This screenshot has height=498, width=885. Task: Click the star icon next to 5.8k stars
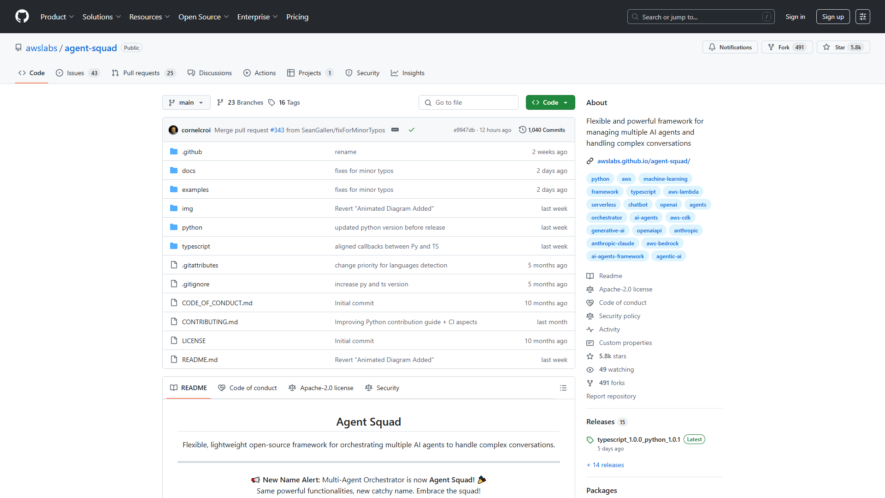[x=590, y=356]
